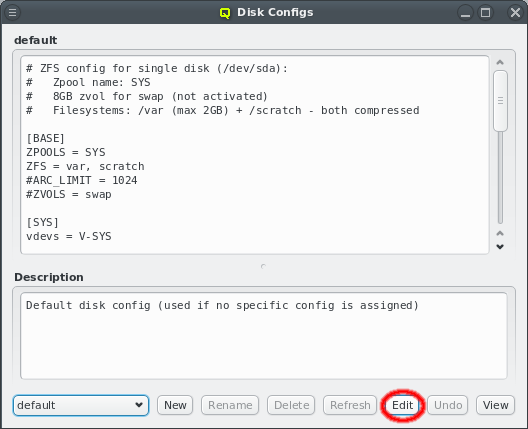Close the Disk Configs window
Image resolution: width=528 pixels, height=429 pixels.
pyautogui.click(x=515, y=13)
